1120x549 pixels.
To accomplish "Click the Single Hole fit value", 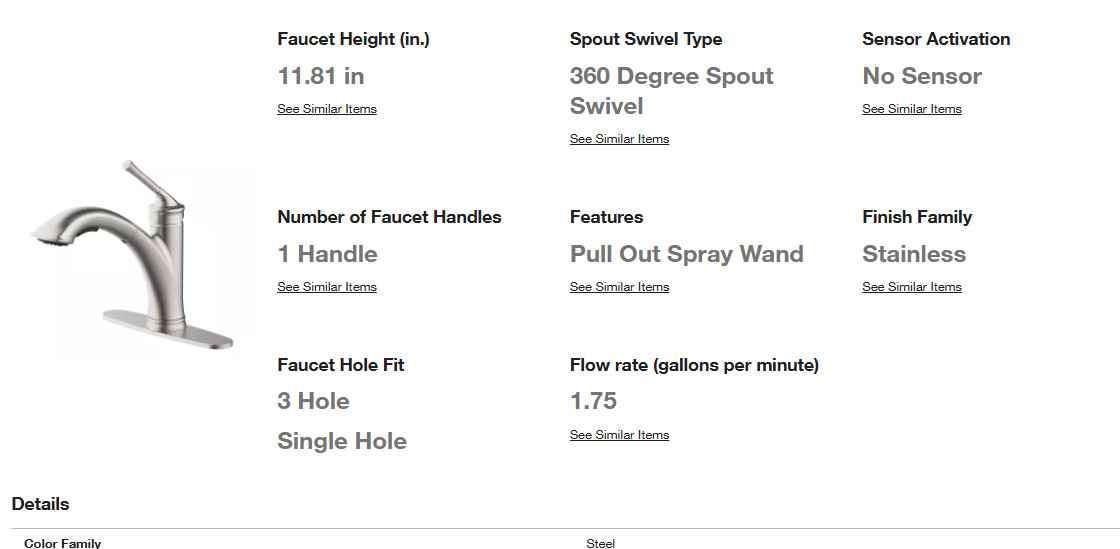I will coord(341,440).
